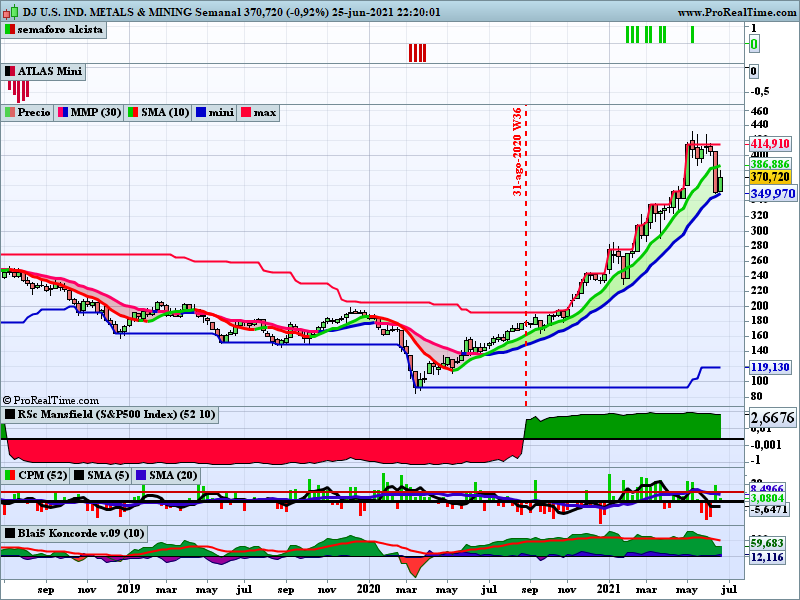Click the 119,130 blue price label

[769, 367]
